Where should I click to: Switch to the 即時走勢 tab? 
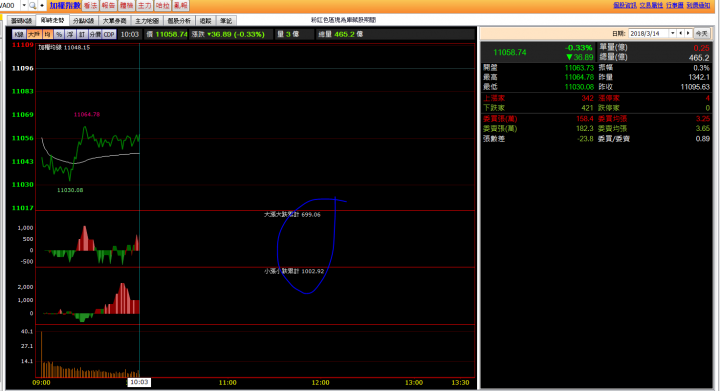coord(52,20)
